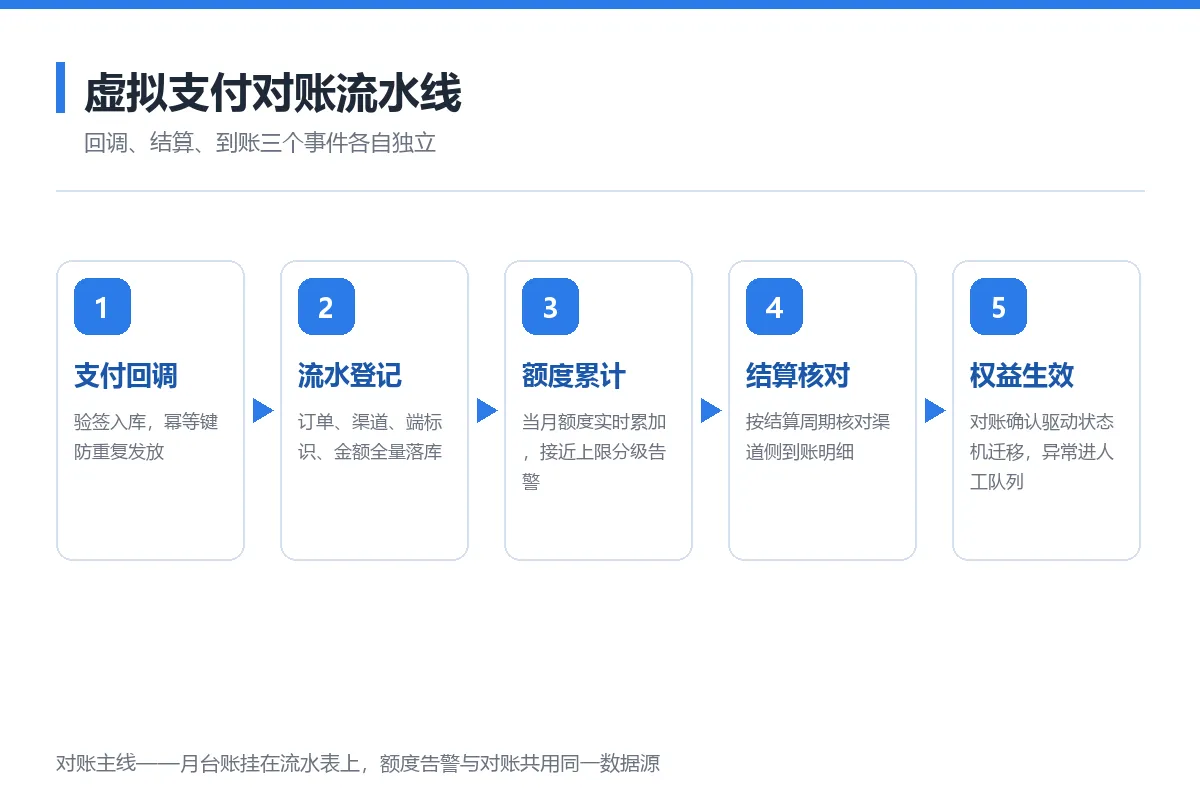1200x800 pixels.
Task: Click the footer note starting 对账主线
Action: pyautogui.click(x=358, y=764)
